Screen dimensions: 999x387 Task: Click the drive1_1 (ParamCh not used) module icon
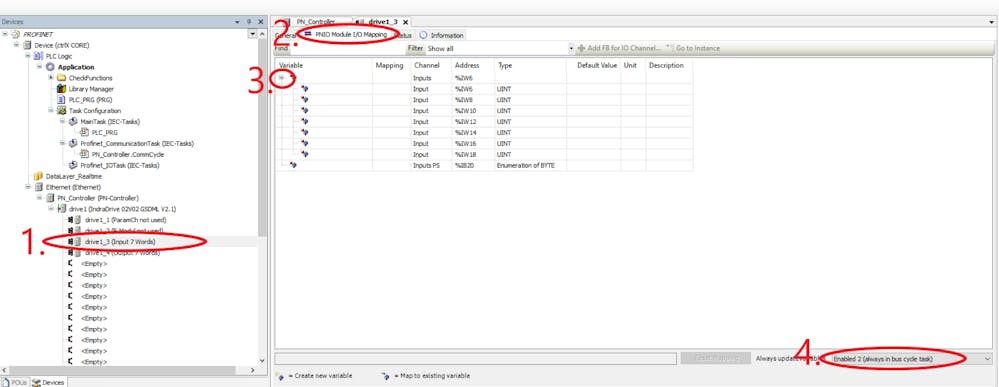(x=74, y=220)
